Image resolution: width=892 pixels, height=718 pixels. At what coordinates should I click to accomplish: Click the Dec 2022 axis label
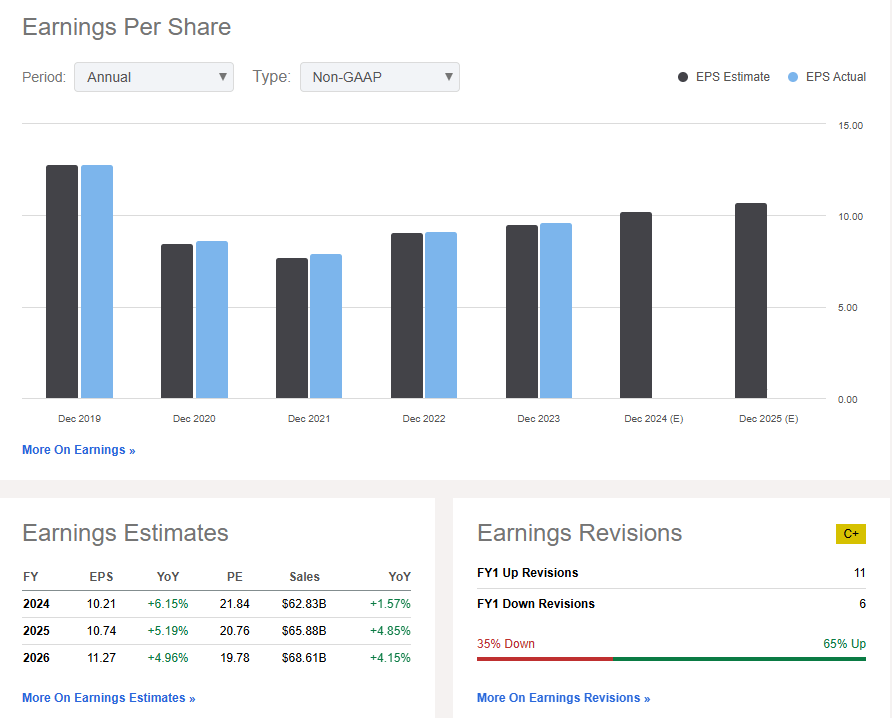pyautogui.click(x=423, y=418)
